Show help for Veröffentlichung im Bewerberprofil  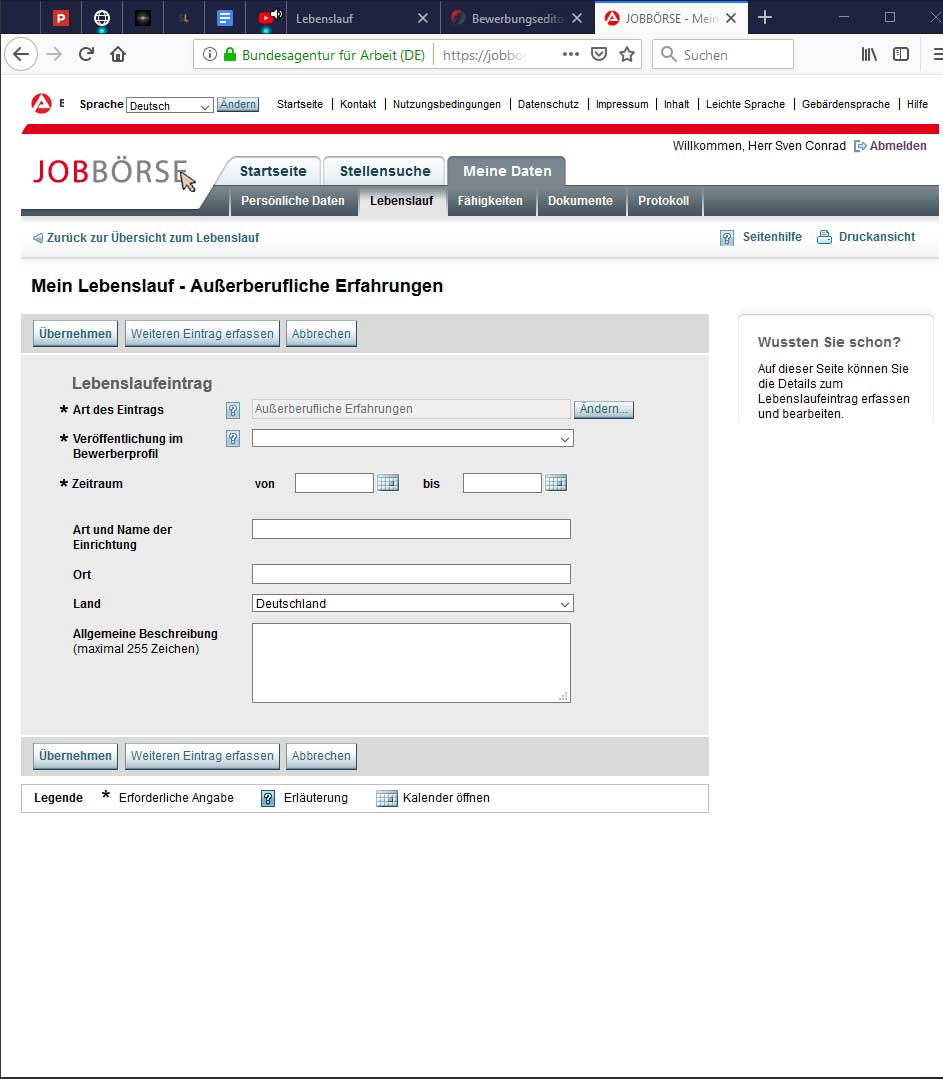coord(233,438)
